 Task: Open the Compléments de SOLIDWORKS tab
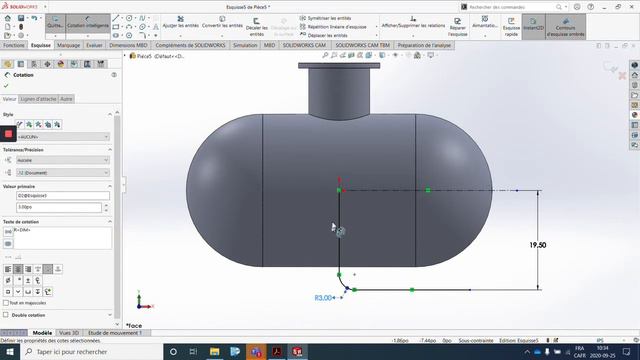click(190, 45)
